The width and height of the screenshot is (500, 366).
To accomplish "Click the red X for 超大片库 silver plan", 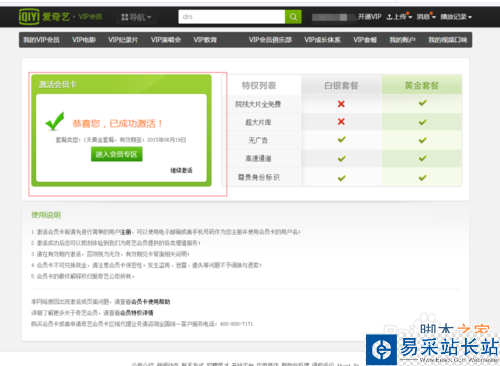I will (341, 122).
